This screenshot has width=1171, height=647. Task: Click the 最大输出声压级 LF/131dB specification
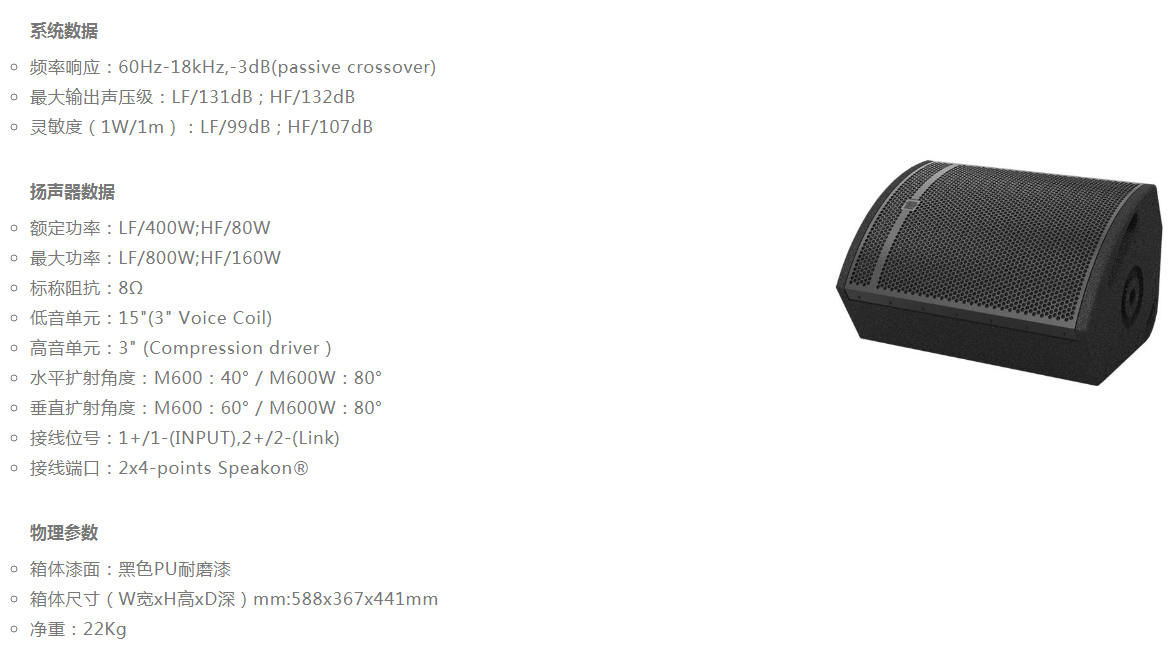click(193, 97)
